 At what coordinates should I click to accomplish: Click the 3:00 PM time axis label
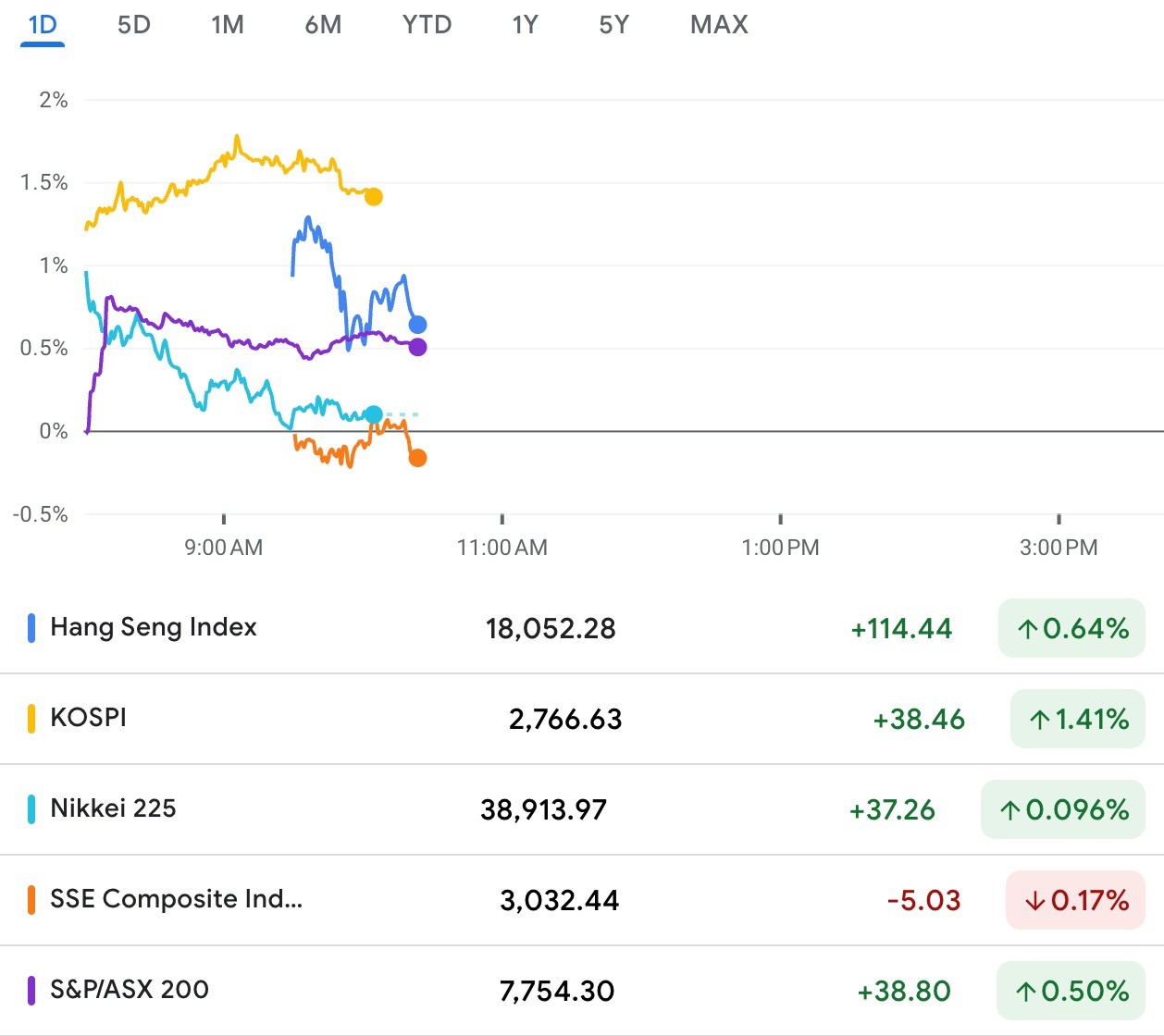[x=1059, y=548]
